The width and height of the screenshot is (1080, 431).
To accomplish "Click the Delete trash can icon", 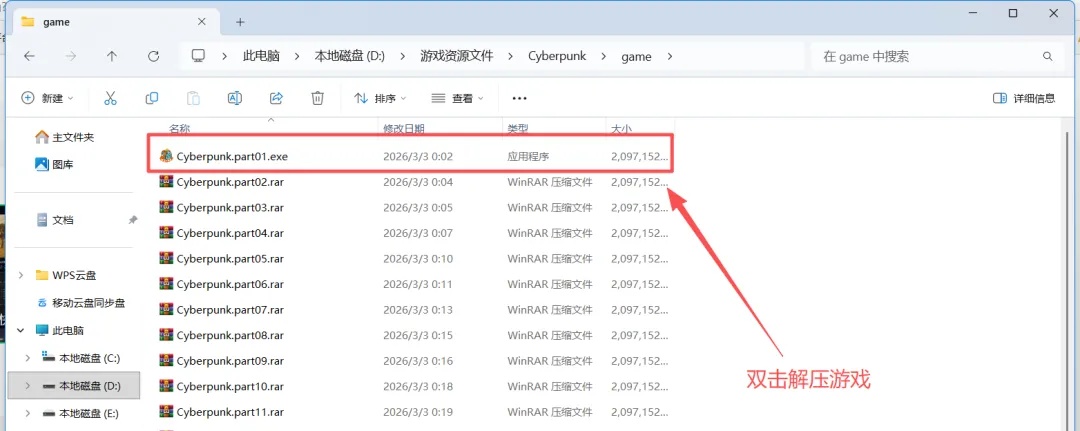I will click(x=318, y=98).
